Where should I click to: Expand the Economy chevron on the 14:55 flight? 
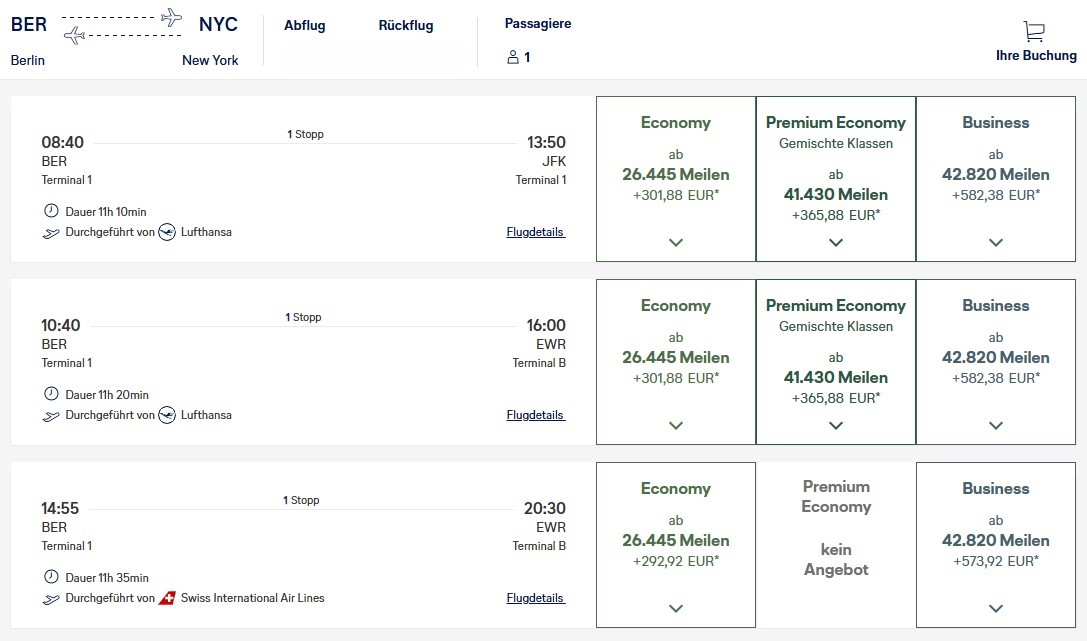pos(675,607)
